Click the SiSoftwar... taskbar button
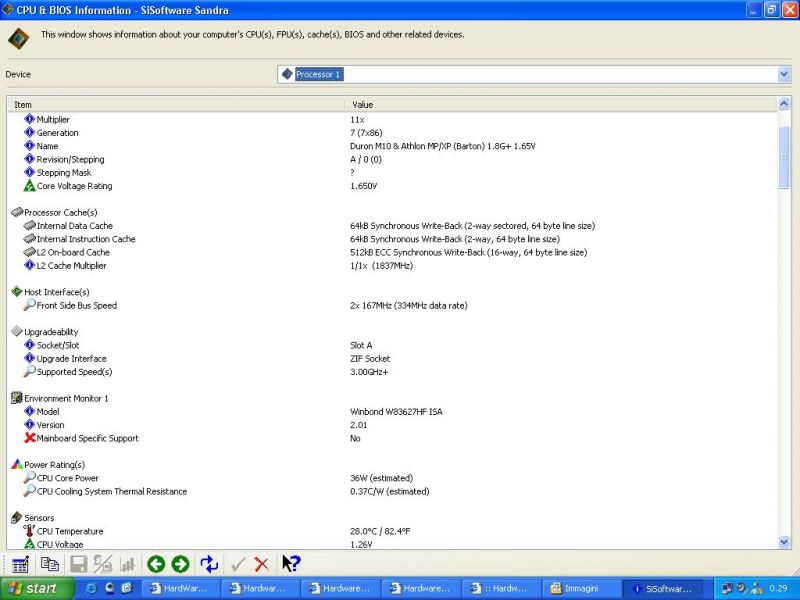Screen dimensions: 800x600 pyautogui.click(x=662, y=588)
